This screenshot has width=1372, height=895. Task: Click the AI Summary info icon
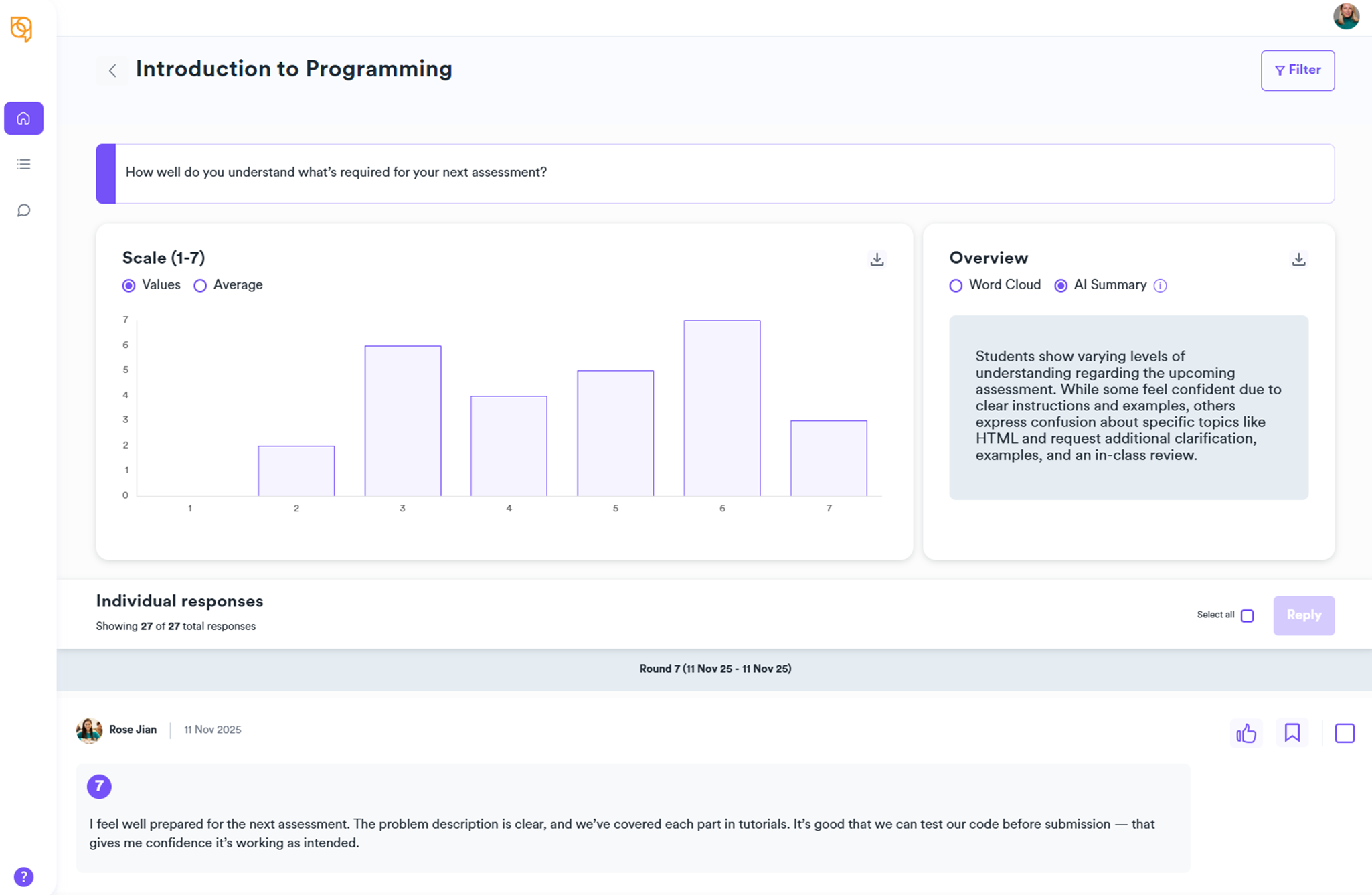pos(1161,286)
